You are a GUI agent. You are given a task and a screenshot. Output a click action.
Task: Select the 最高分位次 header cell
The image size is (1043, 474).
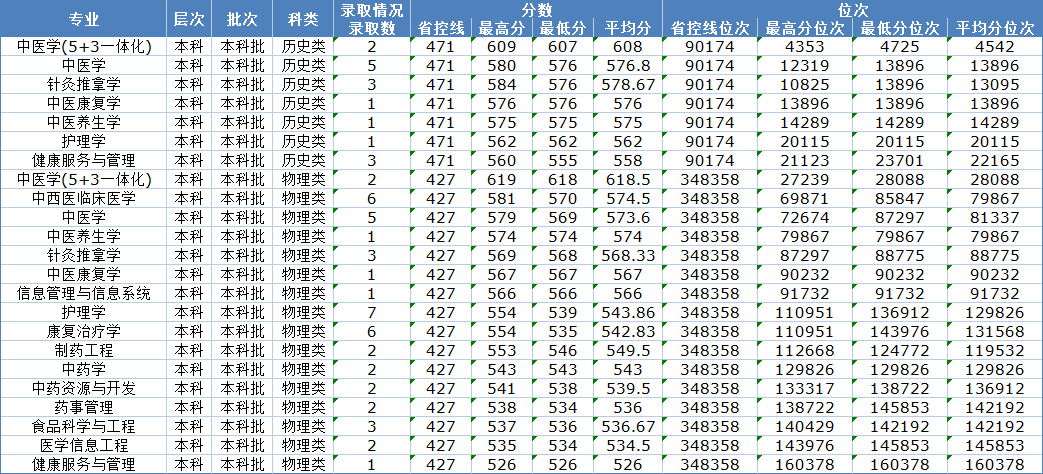pyautogui.click(x=805, y=28)
